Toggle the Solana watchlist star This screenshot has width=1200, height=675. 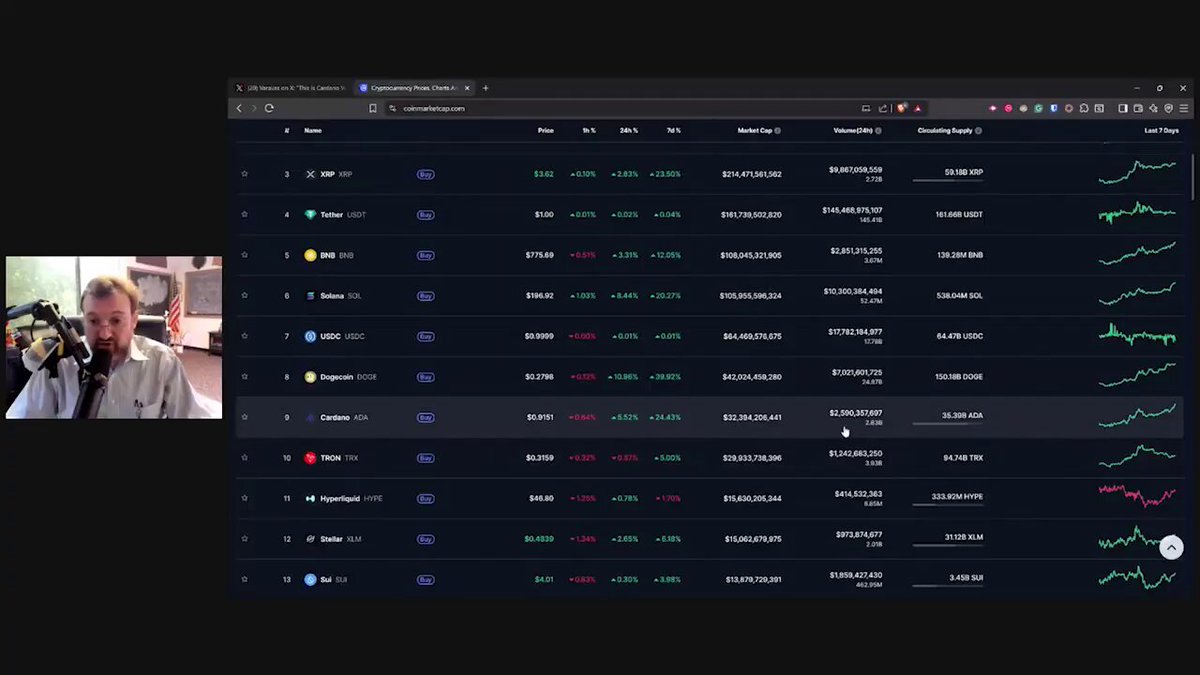[x=244, y=296]
